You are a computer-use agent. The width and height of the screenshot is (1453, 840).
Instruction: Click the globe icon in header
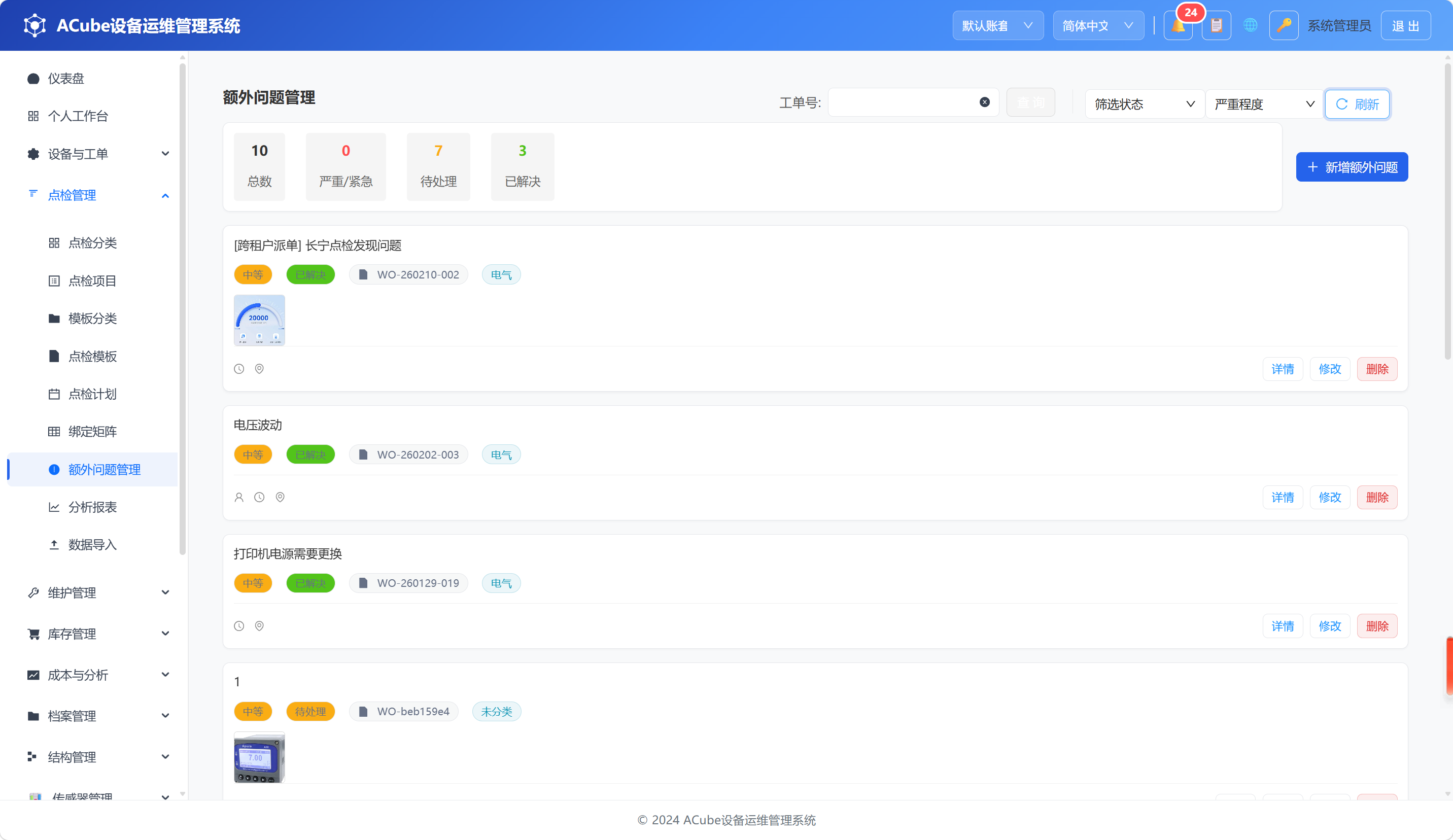(1250, 26)
